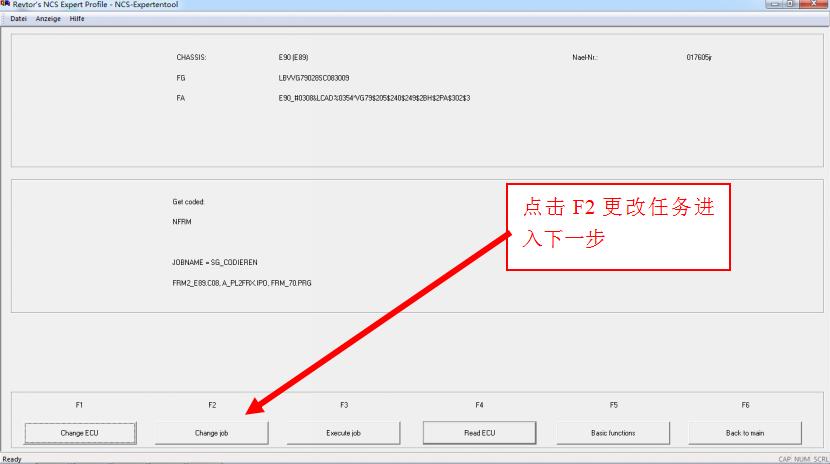Click the Ready status bar text
The image size is (830, 464).
(12, 459)
